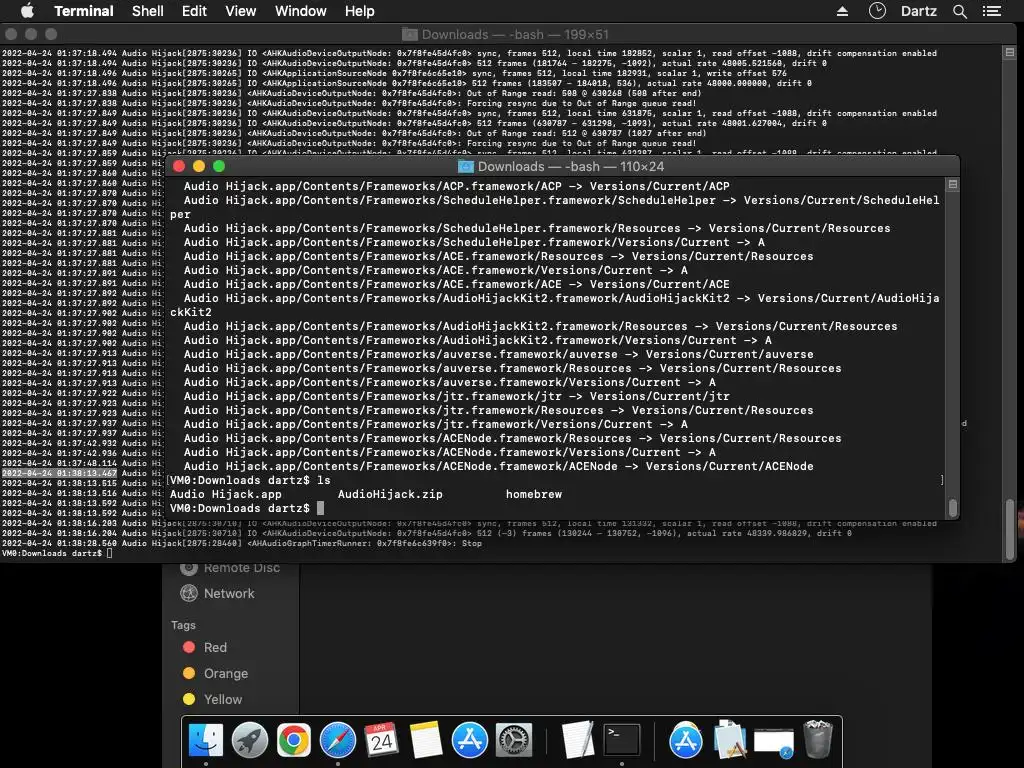Viewport: 1024px width, 768px height.
Task: Open System Preferences gear in Dock
Action: tap(513, 740)
